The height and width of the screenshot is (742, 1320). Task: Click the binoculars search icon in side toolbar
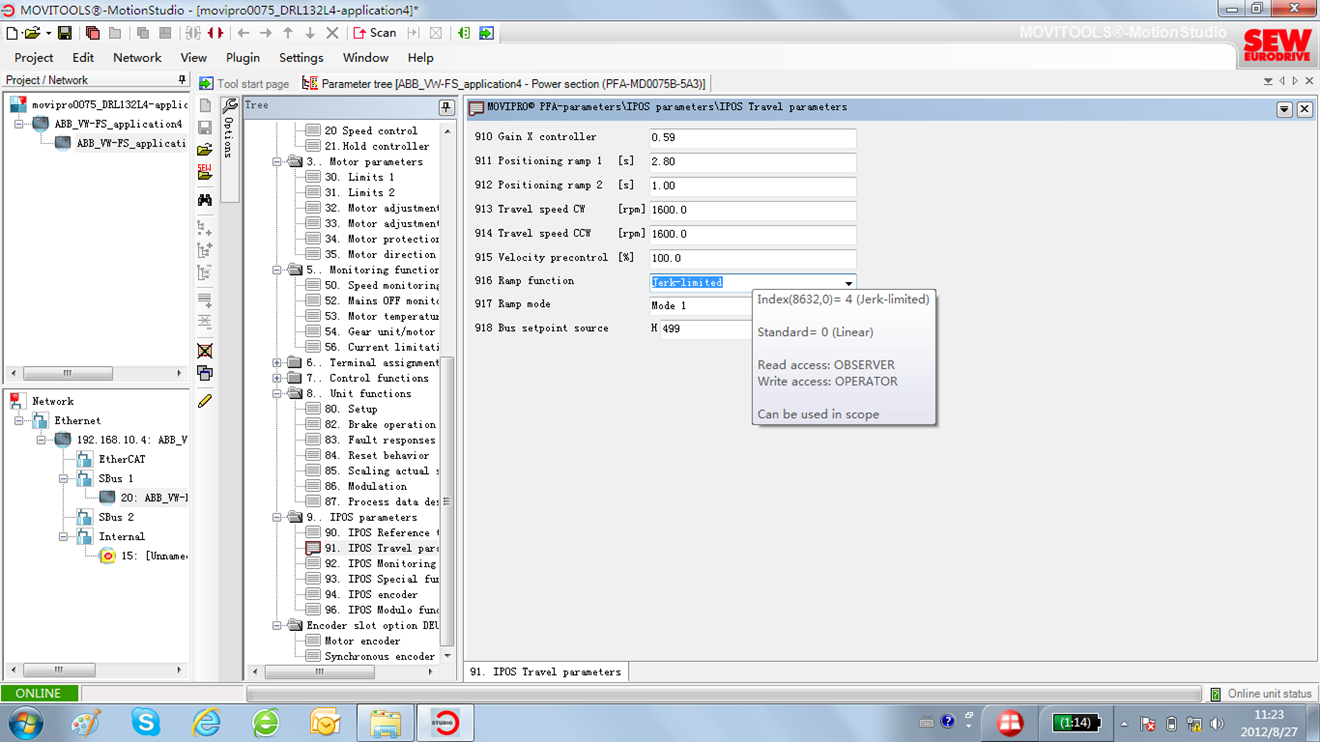coord(205,200)
